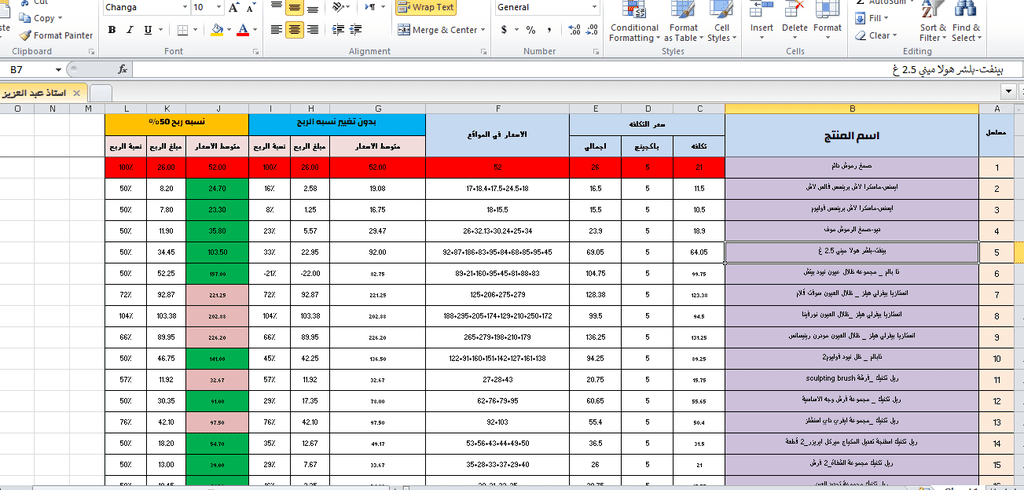
Task: Apply yellow fill color bucket
Action: pos(217,30)
